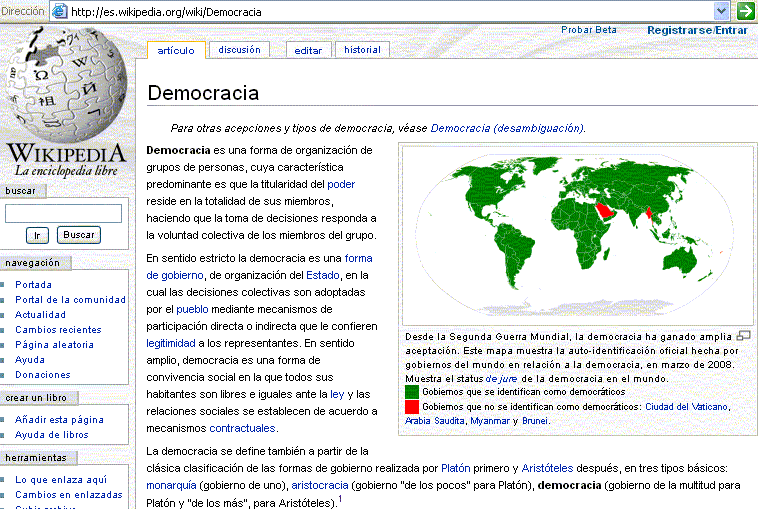
Task: Open the Brunei link
Action: point(535,421)
